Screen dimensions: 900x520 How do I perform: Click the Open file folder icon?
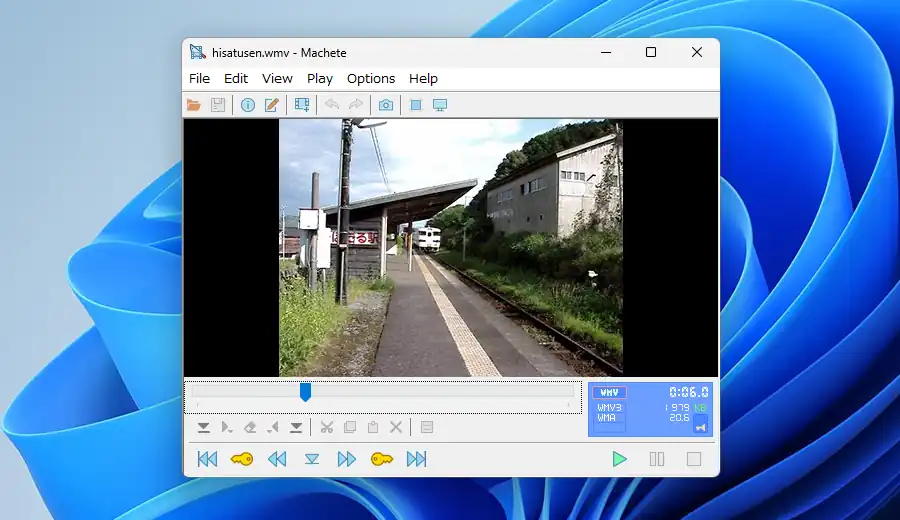click(194, 105)
